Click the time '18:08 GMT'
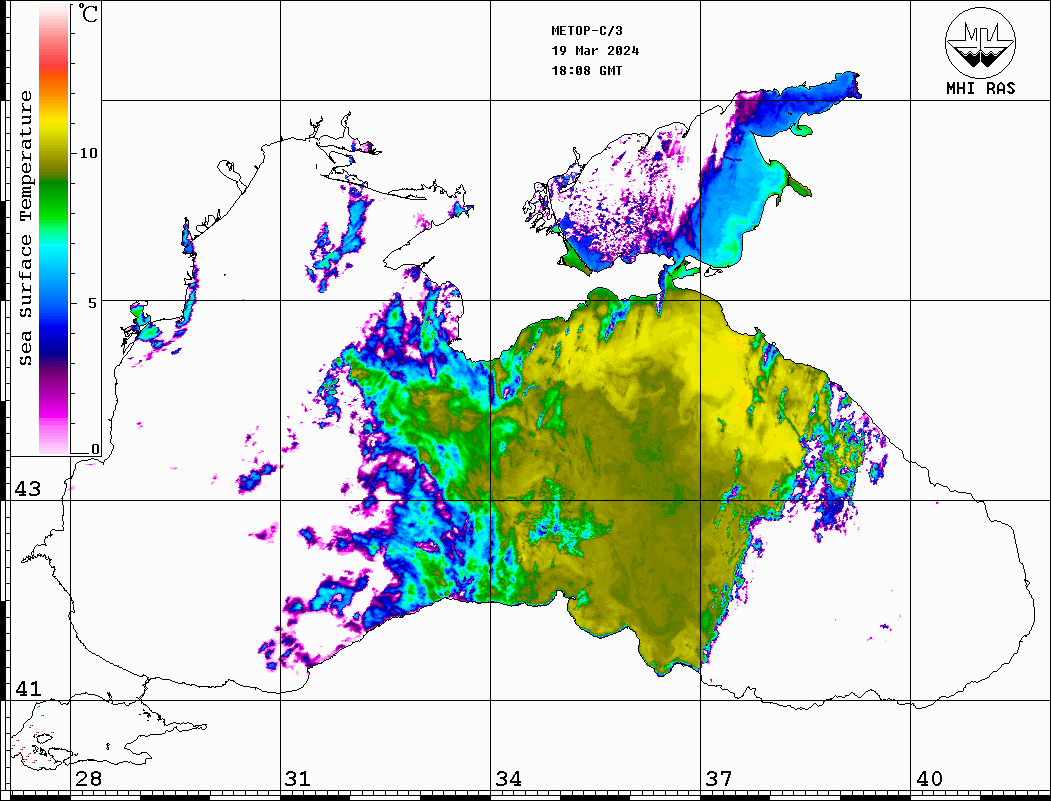 [x=586, y=71]
